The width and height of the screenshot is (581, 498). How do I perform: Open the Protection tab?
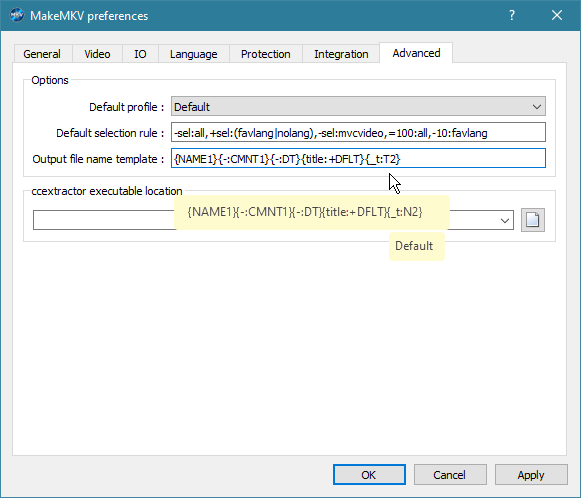pos(265,54)
